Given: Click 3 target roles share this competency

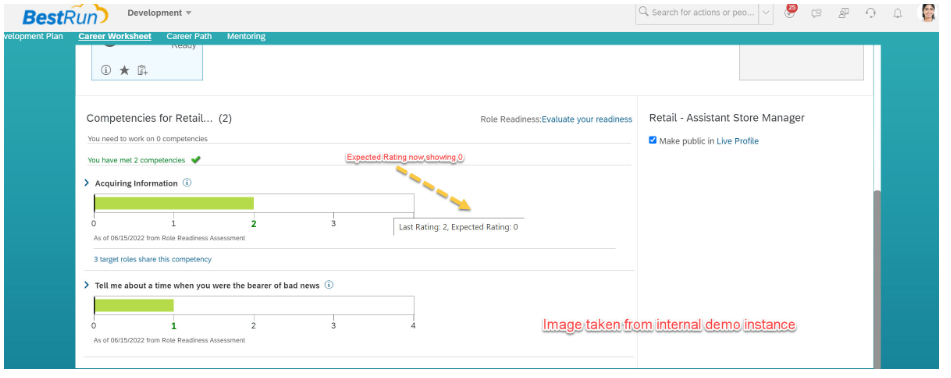Looking at the screenshot, I should (x=152, y=259).
